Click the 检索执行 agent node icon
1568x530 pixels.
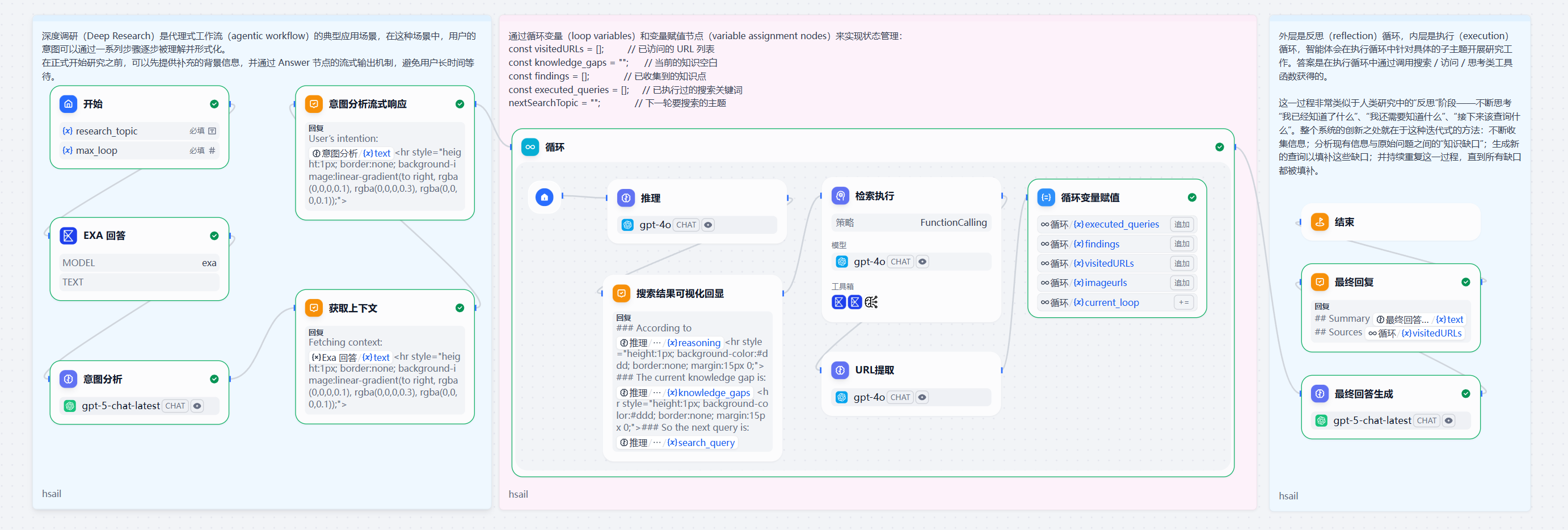tap(840, 196)
